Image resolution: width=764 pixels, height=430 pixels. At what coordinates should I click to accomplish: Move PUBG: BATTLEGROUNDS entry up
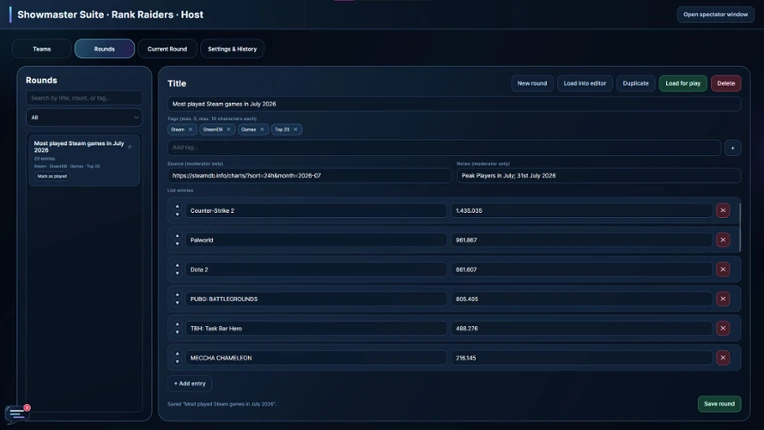pos(177,295)
